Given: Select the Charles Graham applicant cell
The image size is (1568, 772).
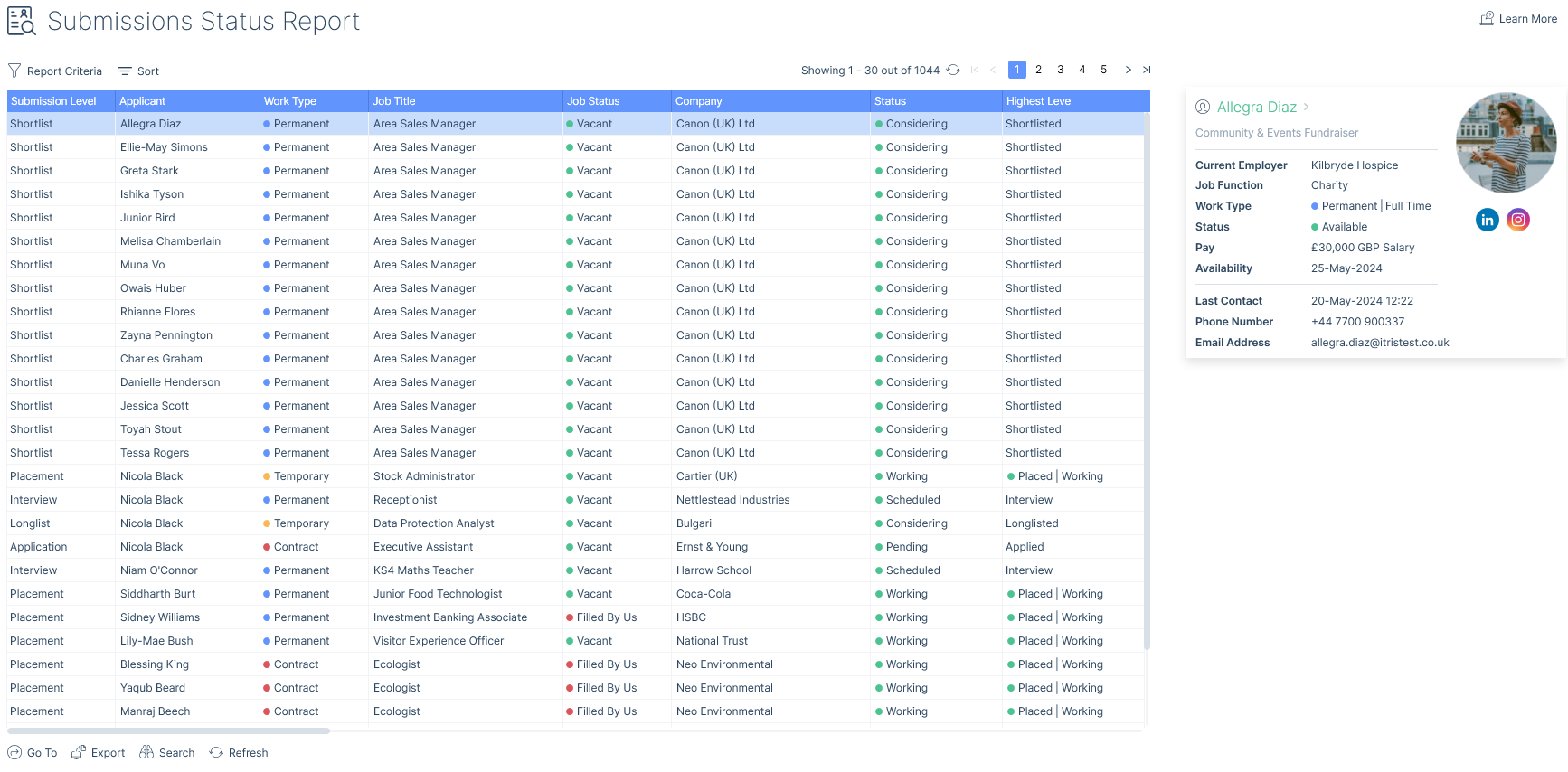Looking at the screenshot, I should [188, 359].
